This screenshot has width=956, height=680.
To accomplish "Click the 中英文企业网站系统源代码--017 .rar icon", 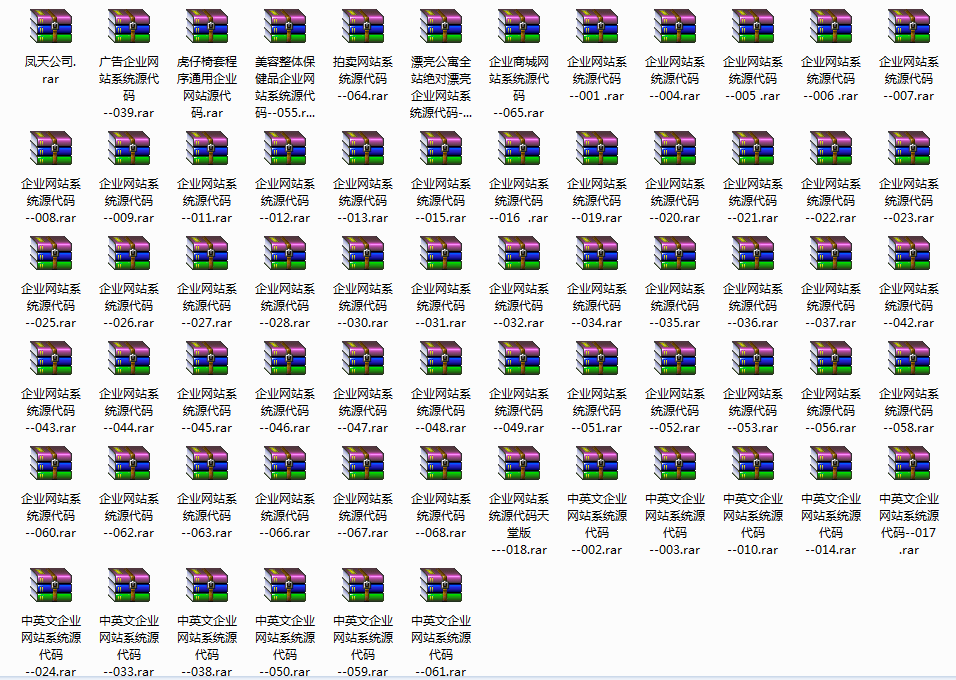I will pos(910,463).
